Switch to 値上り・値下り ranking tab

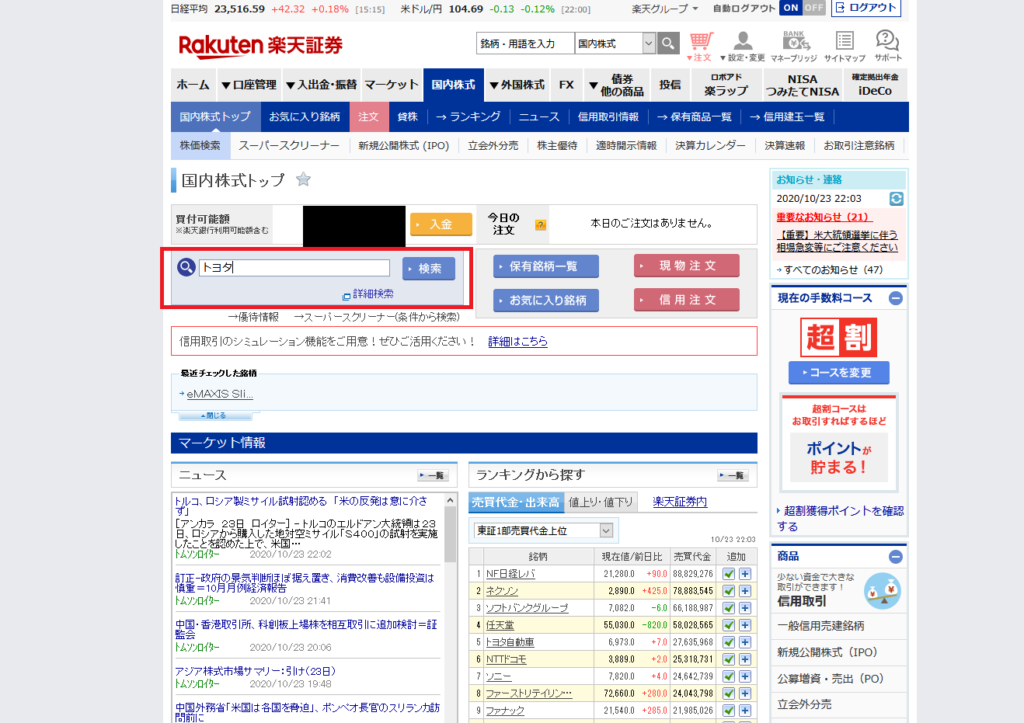(x=600, y=502)
